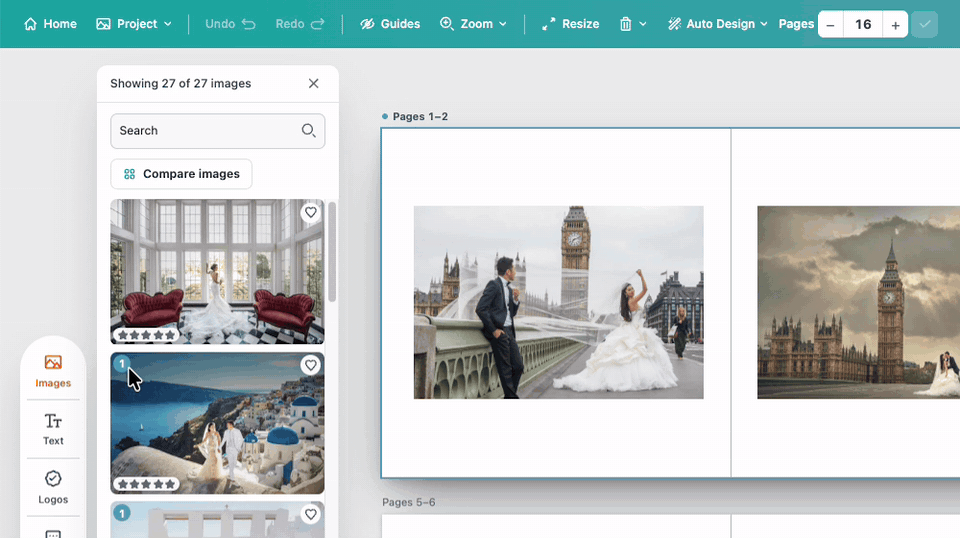Screen dimensions: 960x538
Task: Favorite the red sofa bride photo
Action: coord(310,212)
